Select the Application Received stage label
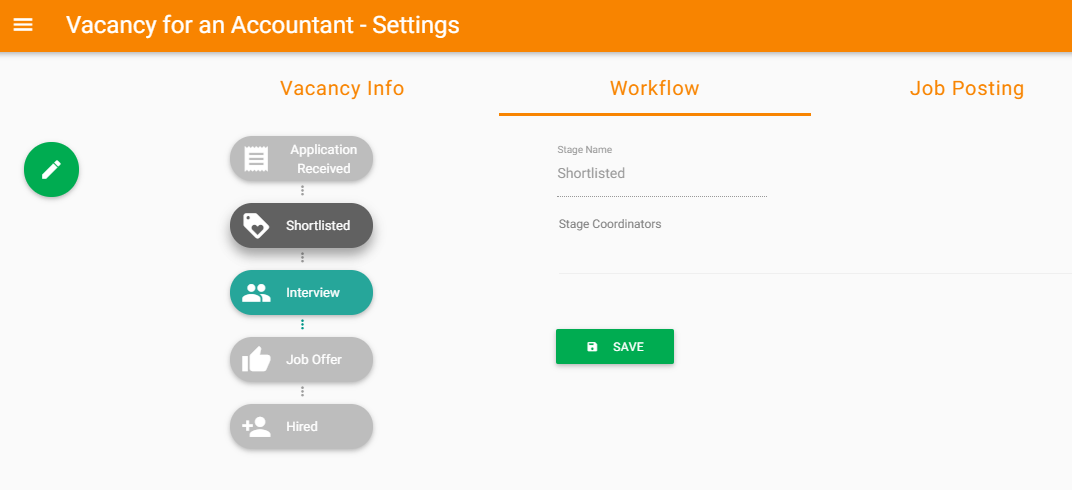 [323, 159]
